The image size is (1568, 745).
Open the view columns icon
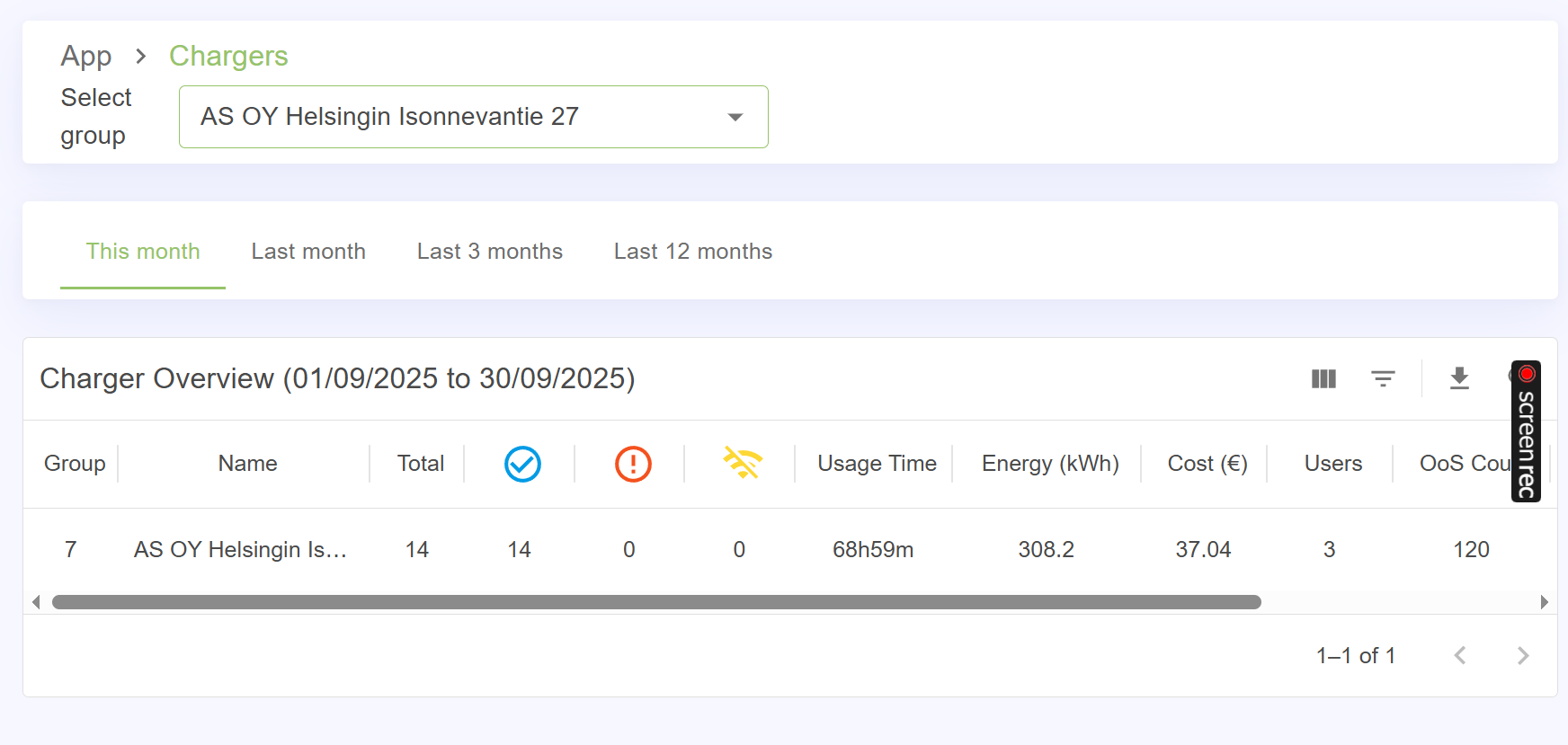tap(1323, 378)
